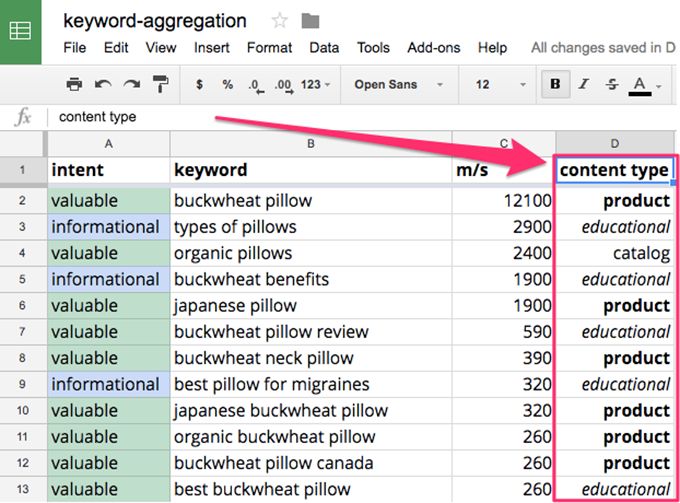Open the View menu
This screenshot has height=503, width=680.
point(160,47)
